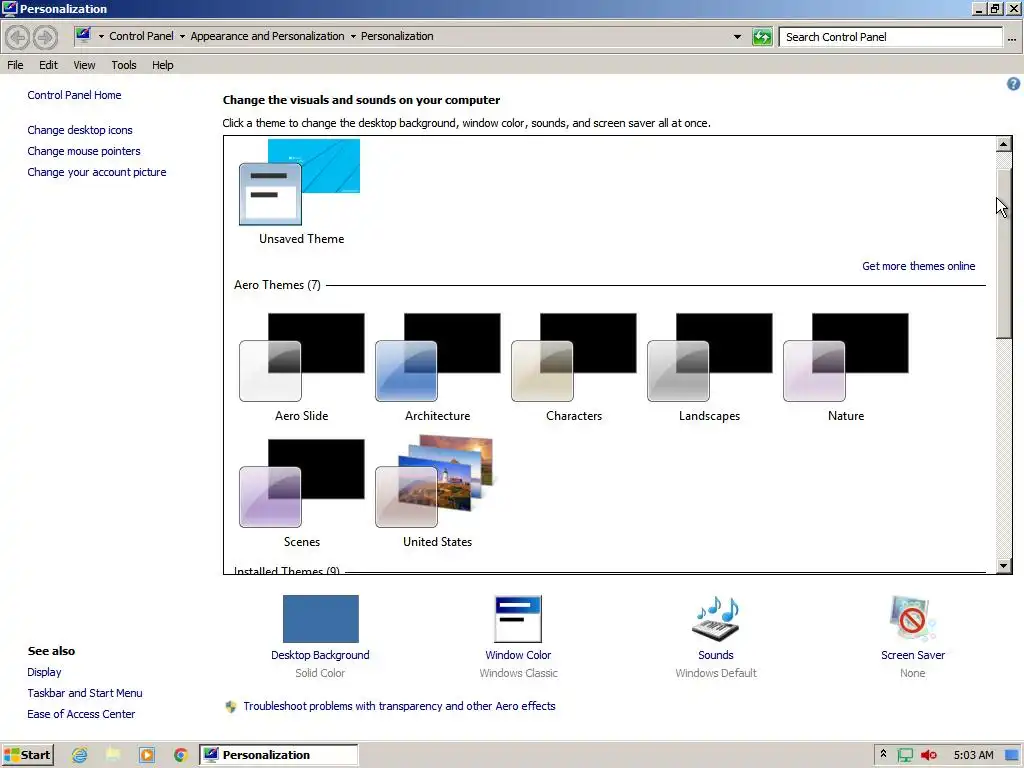Click the Desktop Background text link

(320, 655)
